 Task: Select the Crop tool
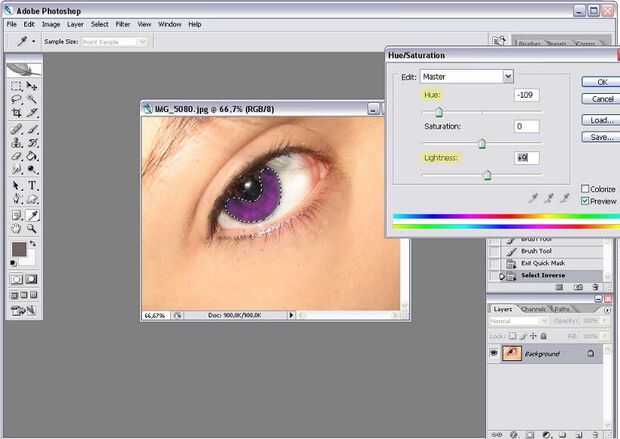pos(16,113)
